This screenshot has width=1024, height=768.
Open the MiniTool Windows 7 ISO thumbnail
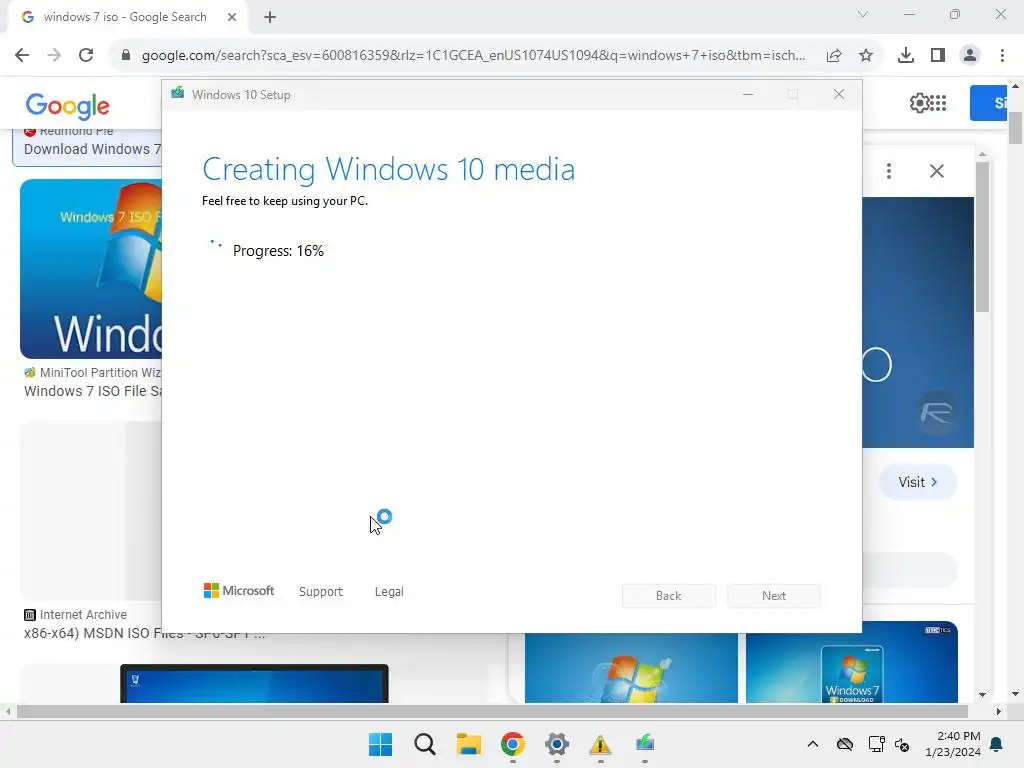91,269
